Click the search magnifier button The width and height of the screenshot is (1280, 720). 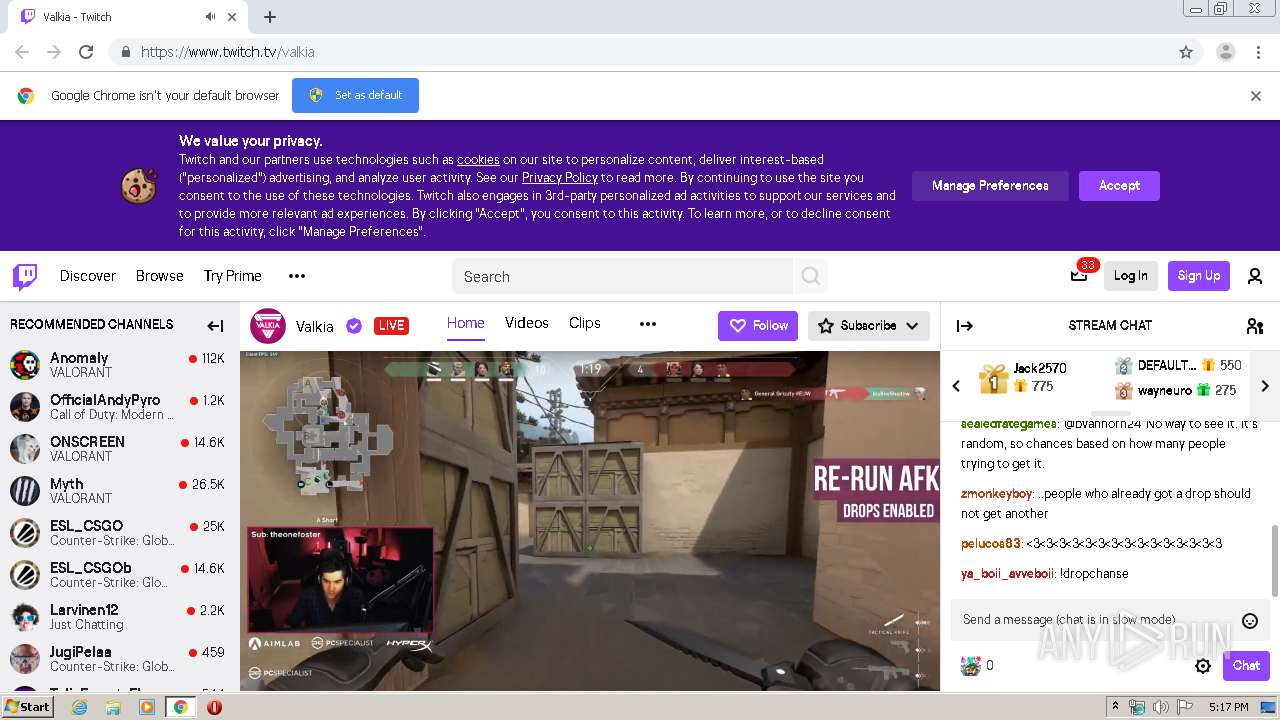[811, 276]
